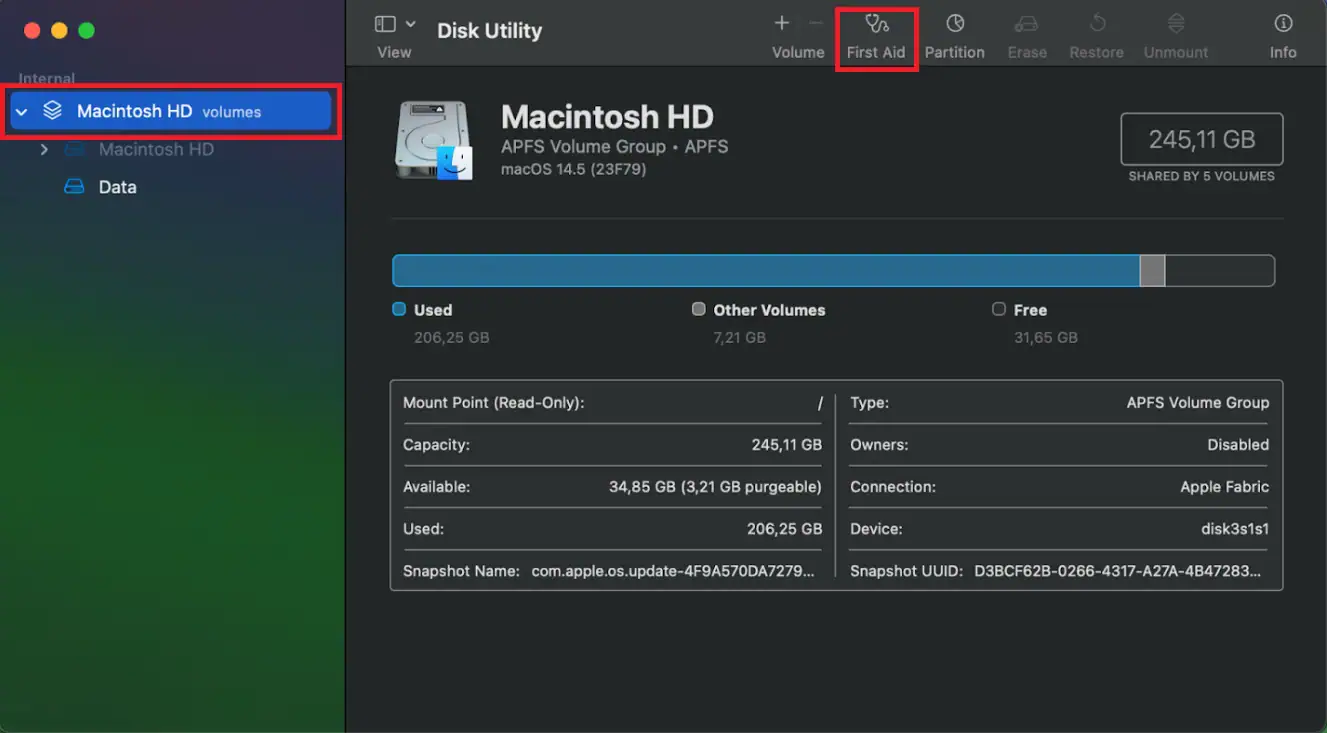Click the 245,11 GB capacity box

point(1202,139)
